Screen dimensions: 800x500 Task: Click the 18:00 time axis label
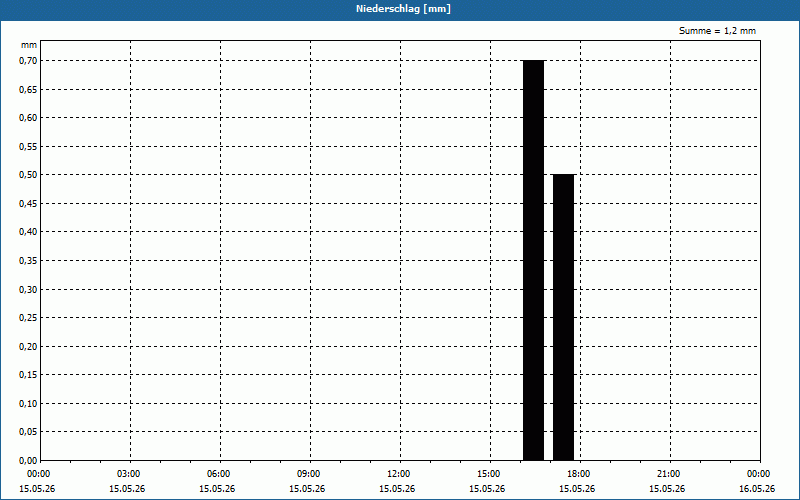580,474
